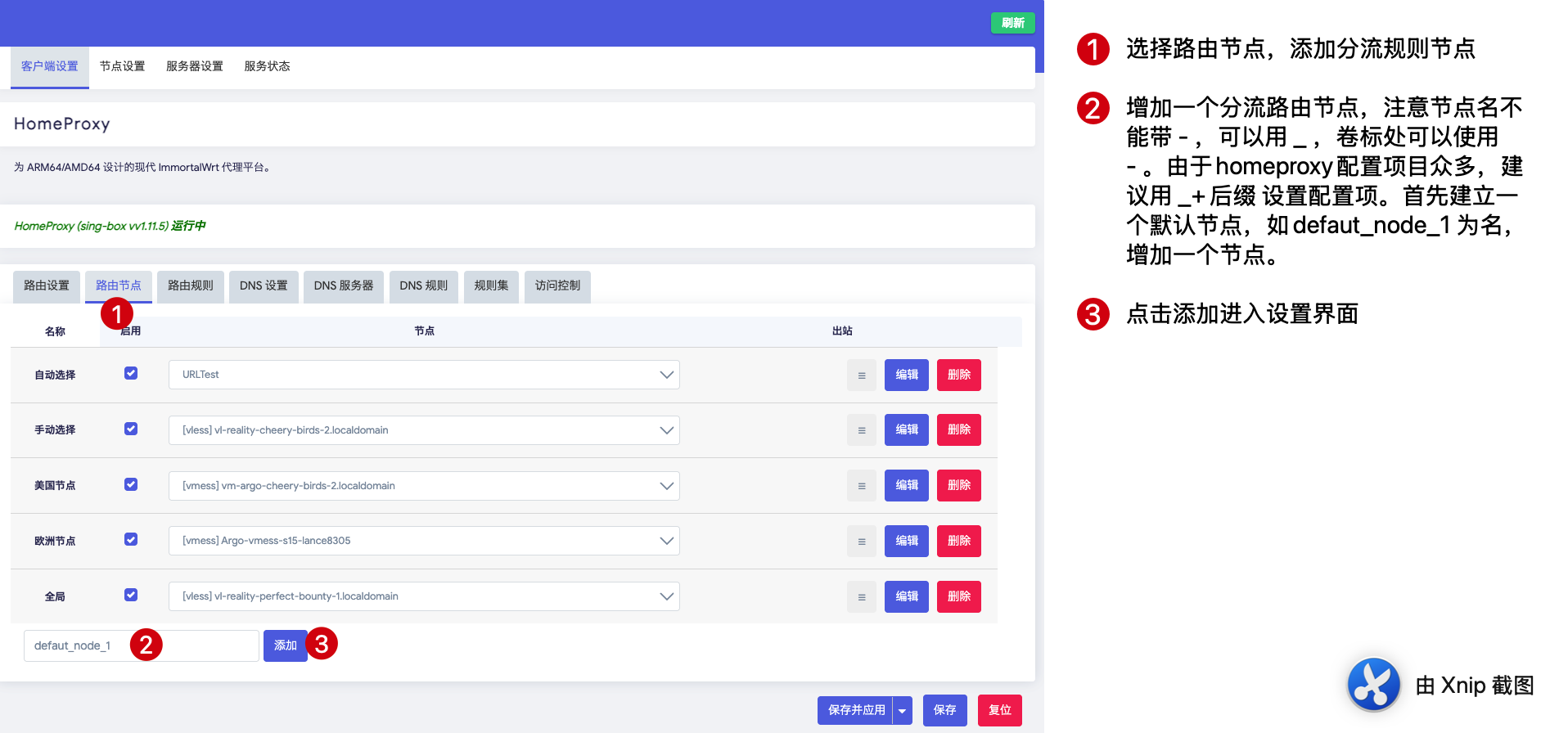The height and width of the screenshot is (733, 1568).
Task: Uncheck the 欧洲节点 enable checkbox
Action: coord(131,539)
